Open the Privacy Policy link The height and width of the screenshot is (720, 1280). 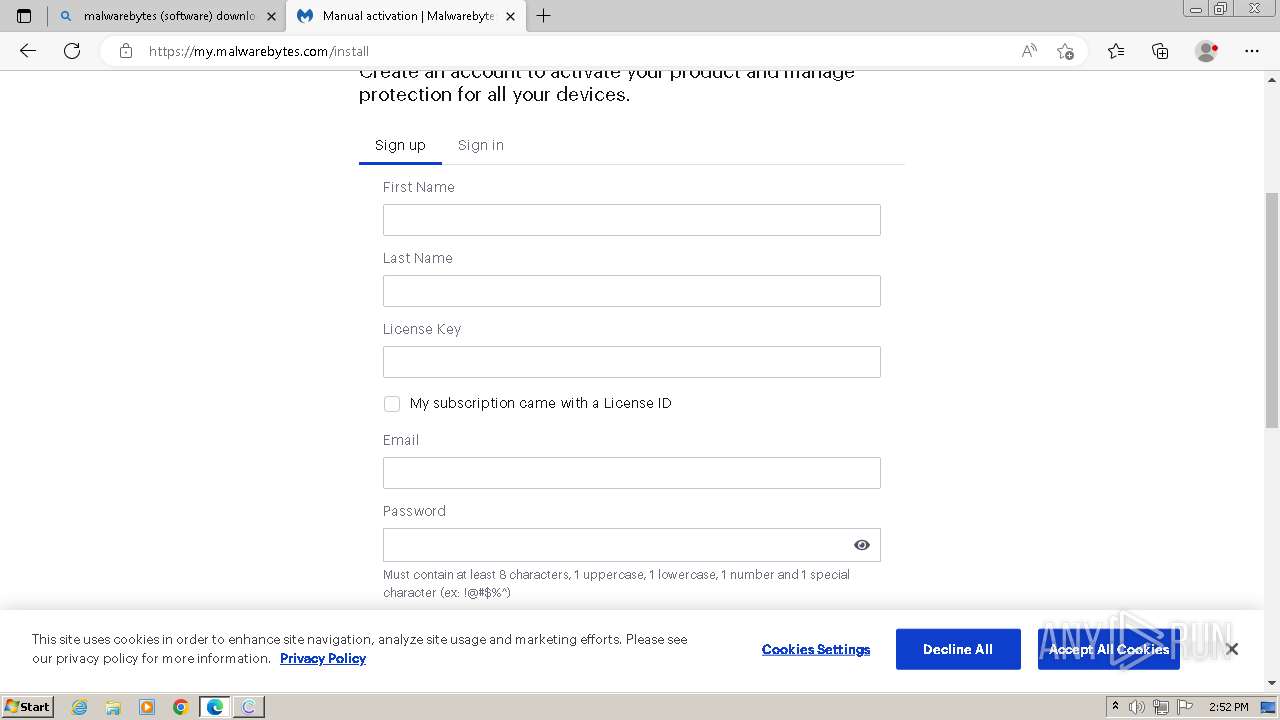point(323,658)
